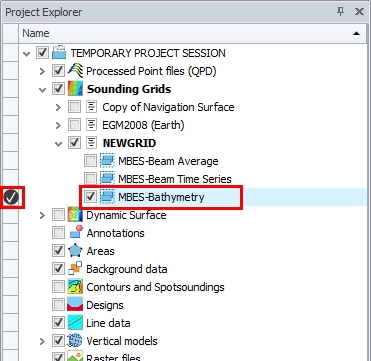This screenshot has height=361, width=371.
Task: Select the MBES-Beam Time Series layer
Action: point(175,179)
